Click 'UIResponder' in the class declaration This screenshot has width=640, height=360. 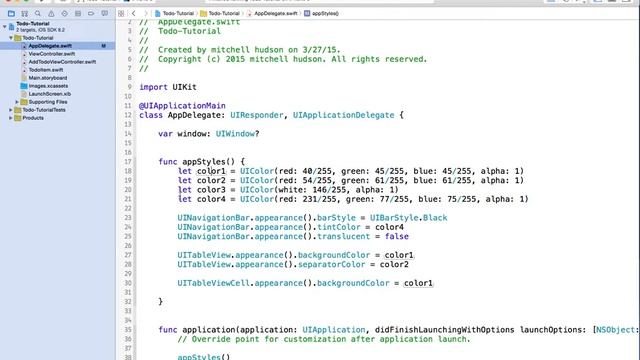click(x=257, y=115)
